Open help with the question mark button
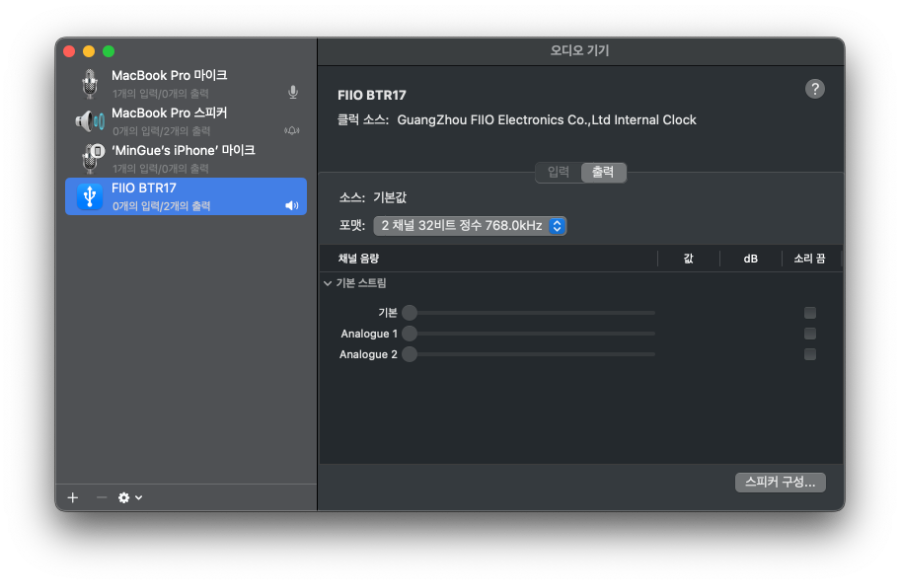Screen dimensions: 900x584 814,89
